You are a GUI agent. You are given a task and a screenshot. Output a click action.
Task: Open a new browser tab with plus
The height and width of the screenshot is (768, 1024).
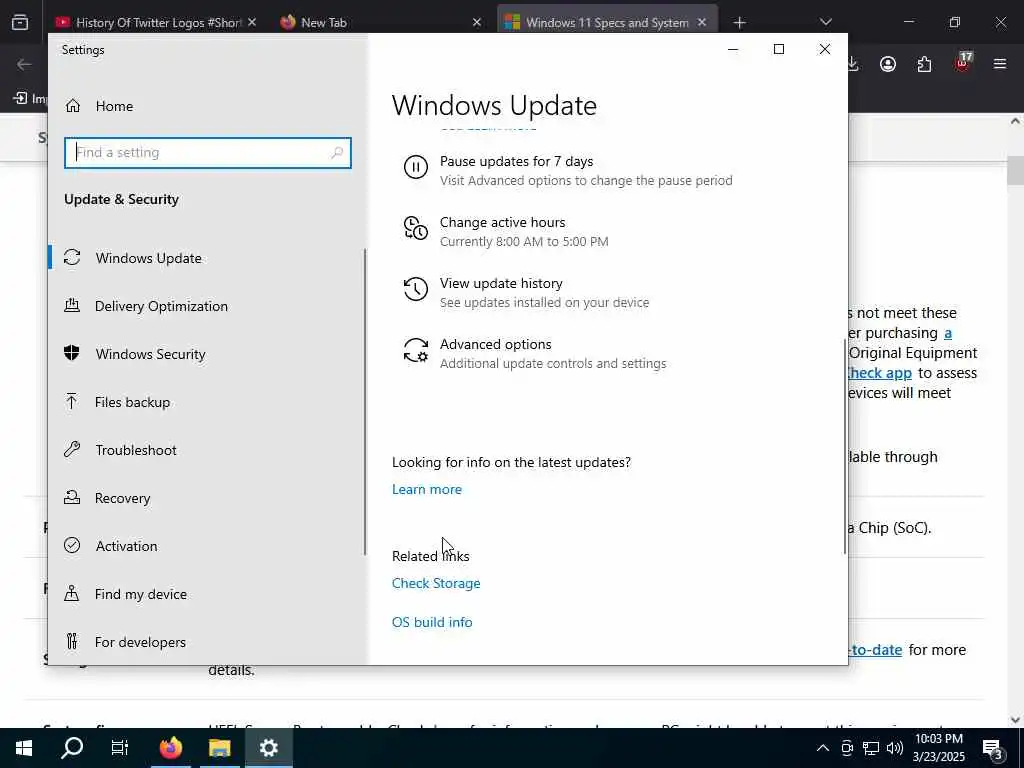(739, 23)
